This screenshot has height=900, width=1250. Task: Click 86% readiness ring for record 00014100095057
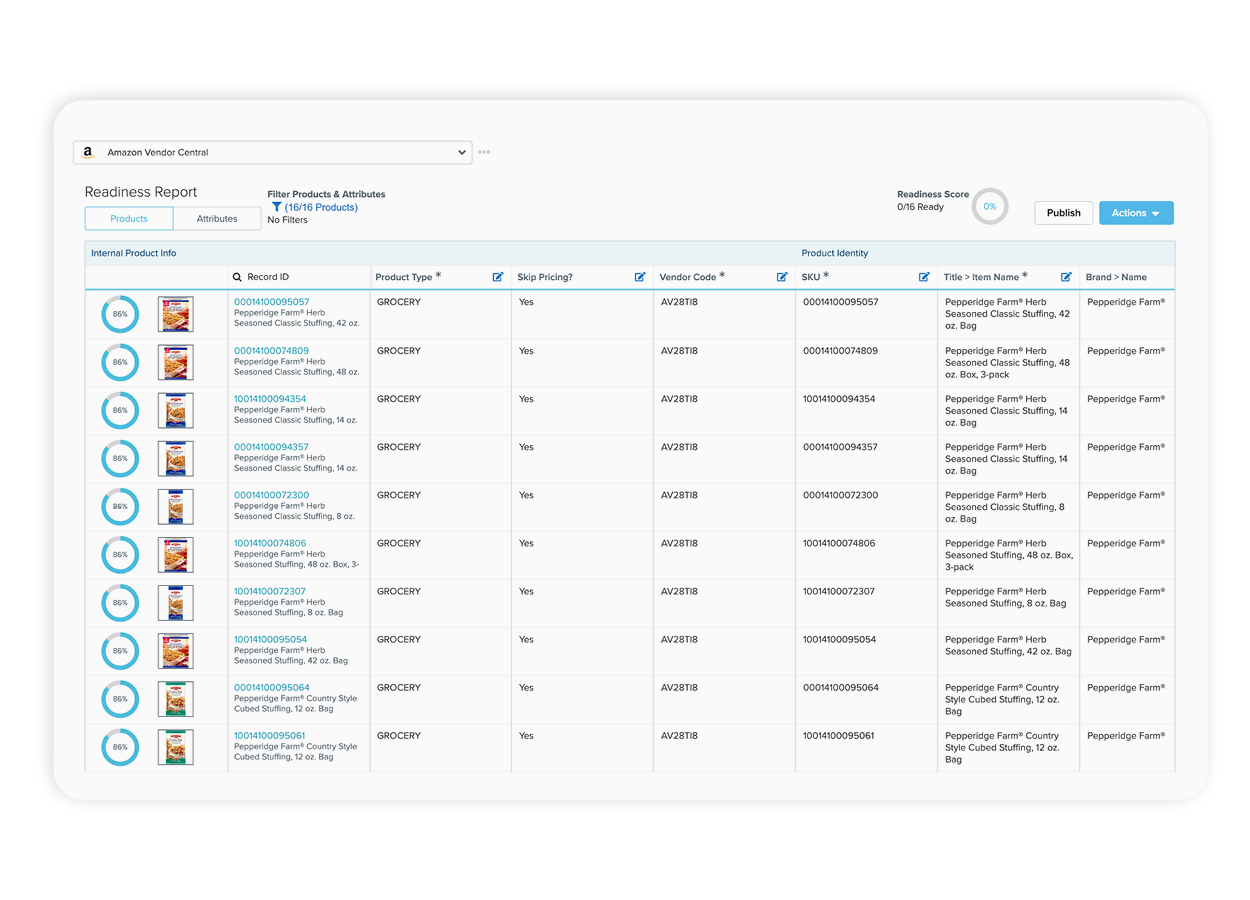click(120, 314)
